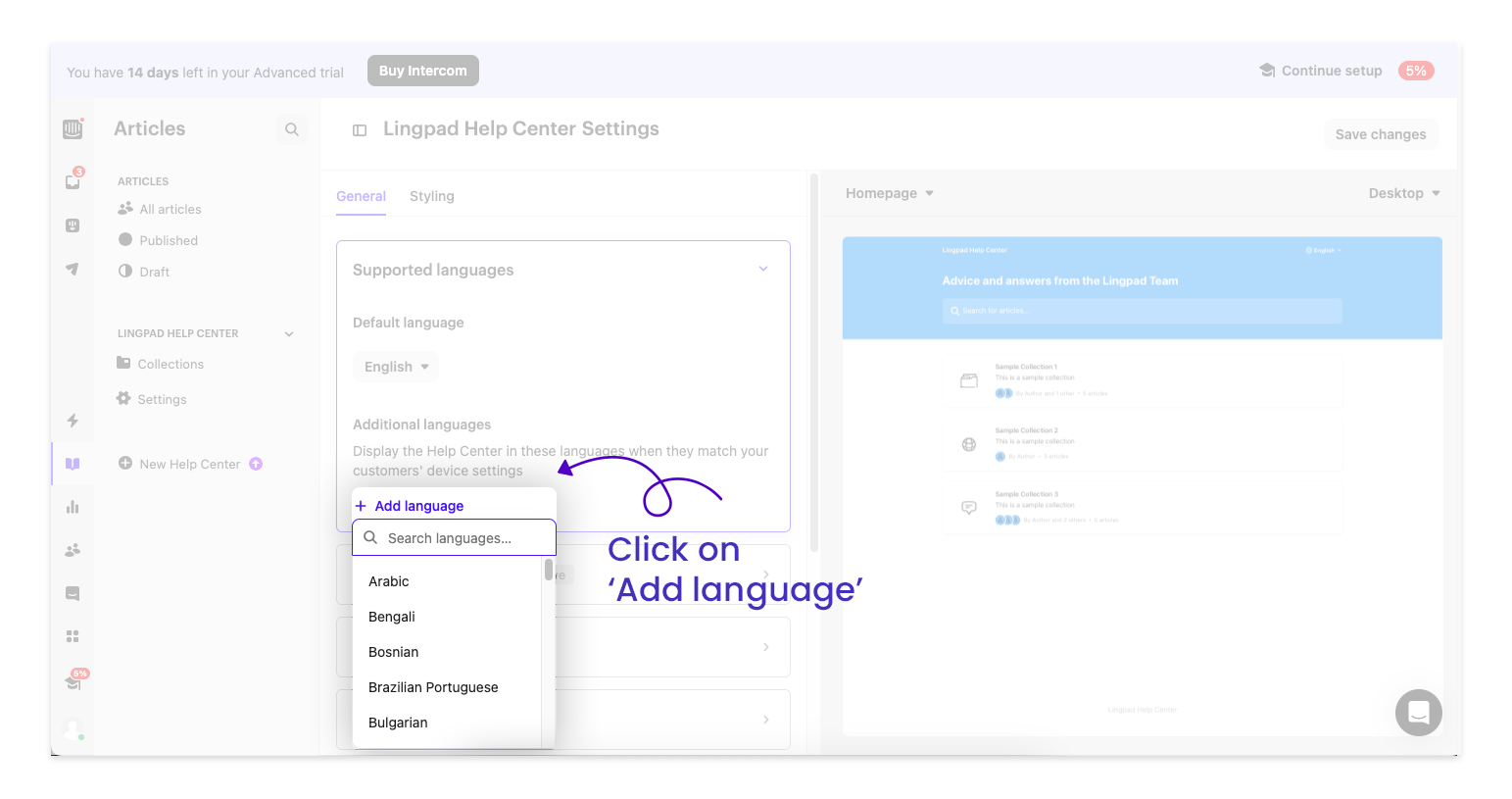Expand the first collapsed section below languages
Screen dimensions: 1512x799
tap(766, 574)
